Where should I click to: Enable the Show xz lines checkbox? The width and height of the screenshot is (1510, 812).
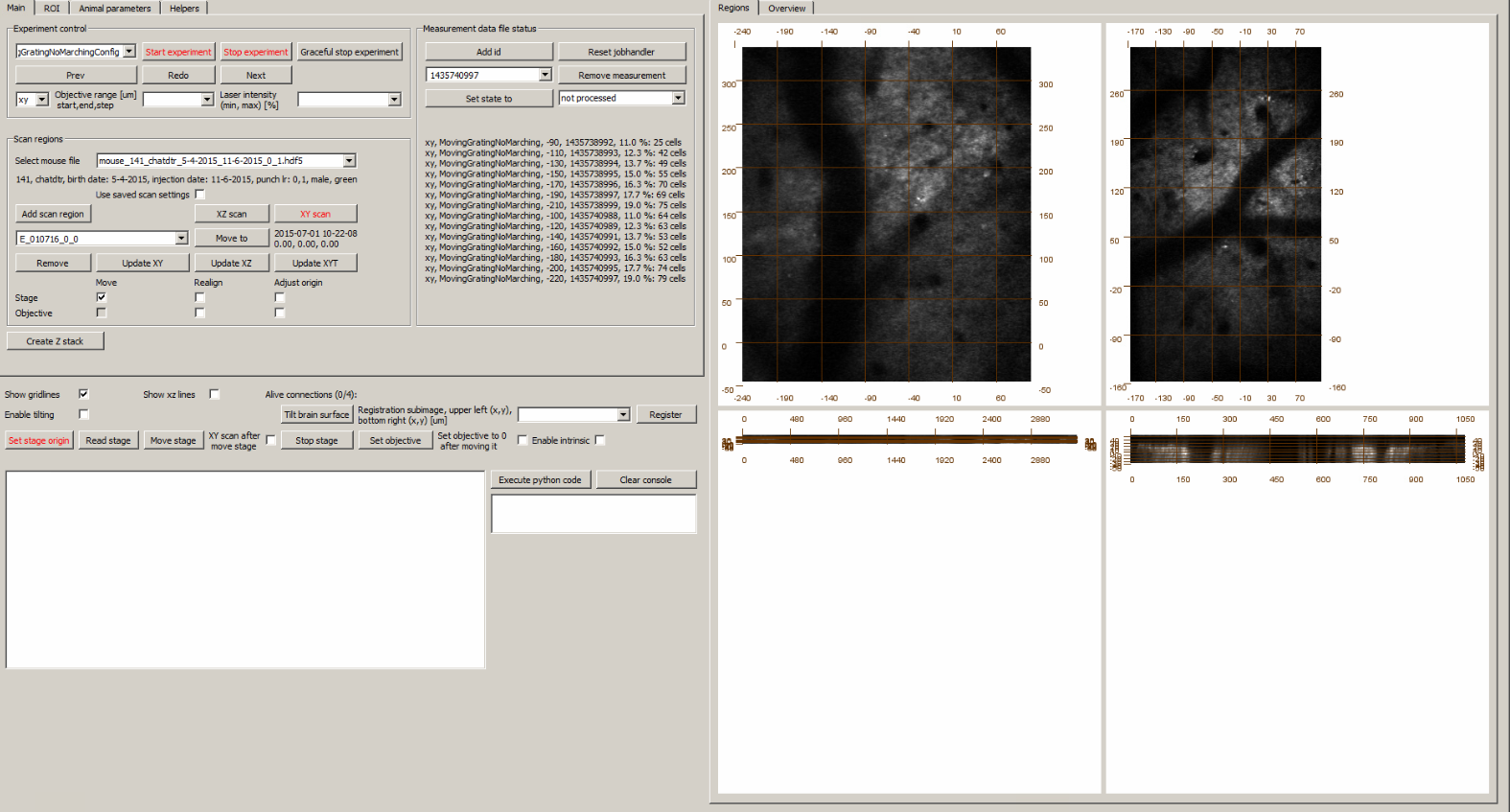pos(214,394)
